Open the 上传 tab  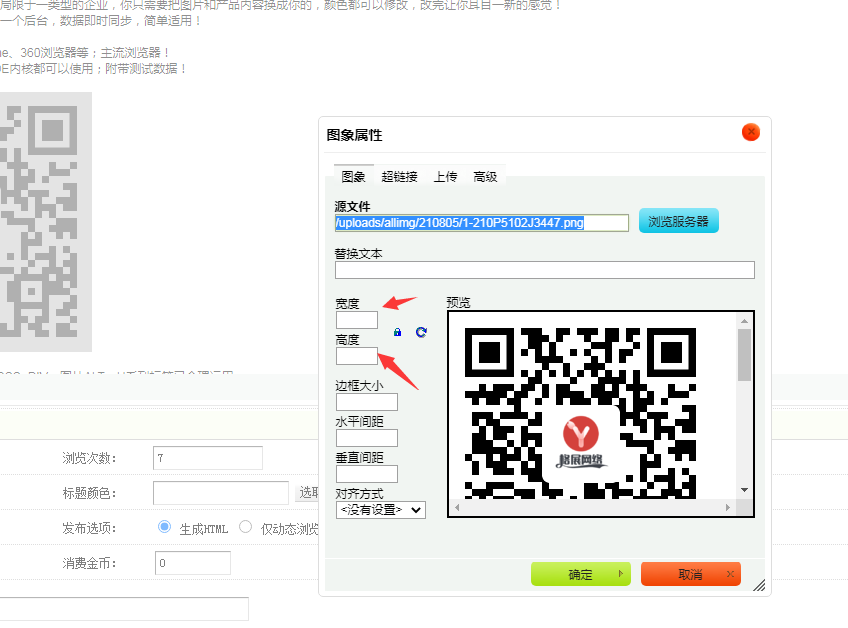(445, 176)
